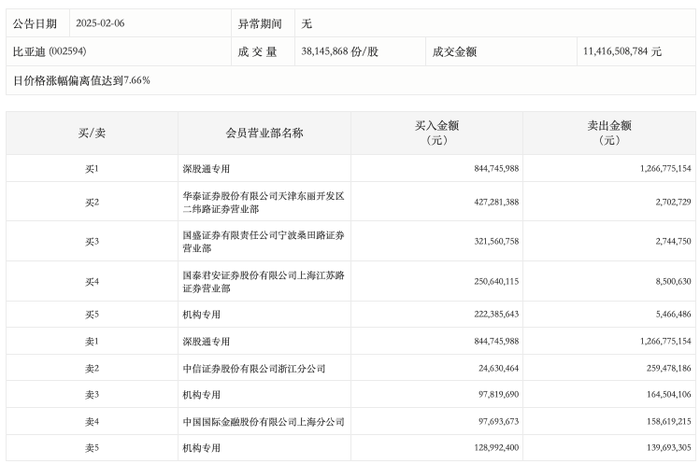Click the 买1 row label
The height and width of the screenshot is (464, 700).
[92, 169]
